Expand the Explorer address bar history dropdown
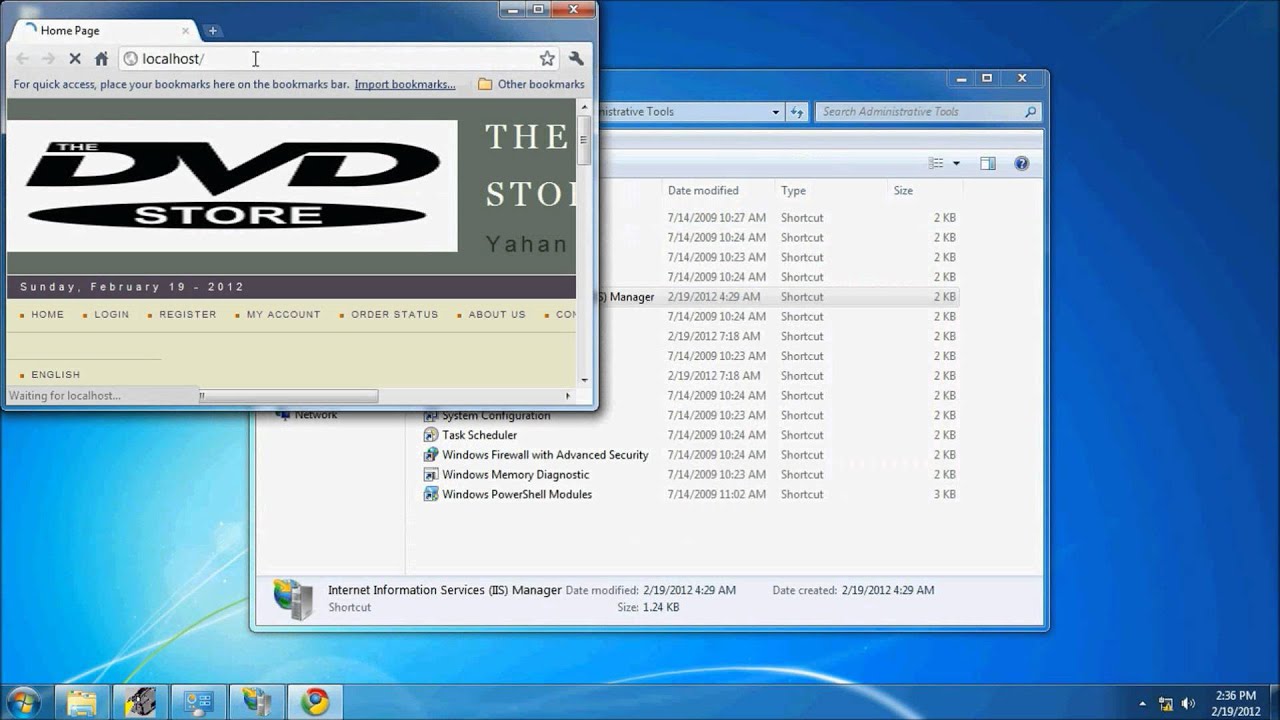The image size is (1280, 720). click(775, 112)
